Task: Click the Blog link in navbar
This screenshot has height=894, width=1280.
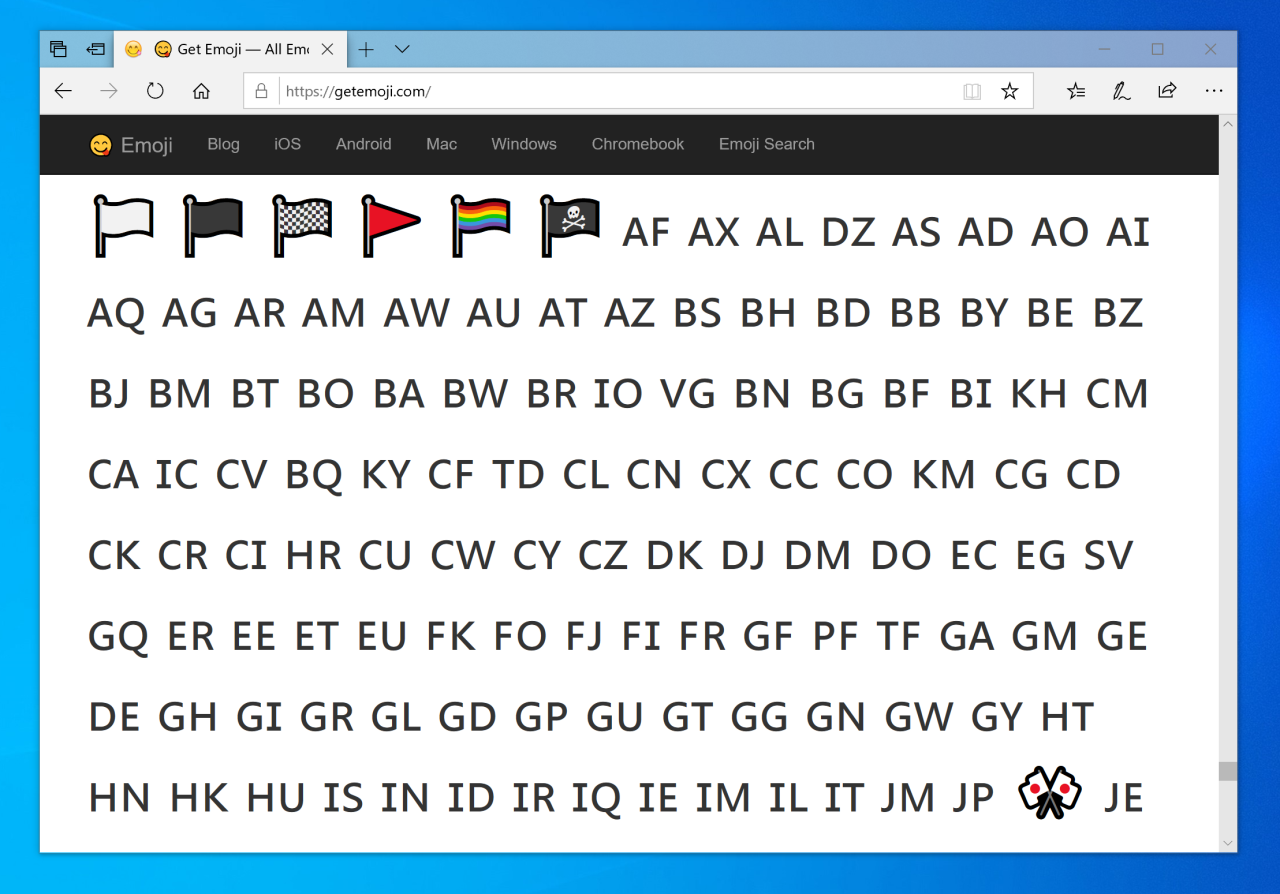Action: 223,144
